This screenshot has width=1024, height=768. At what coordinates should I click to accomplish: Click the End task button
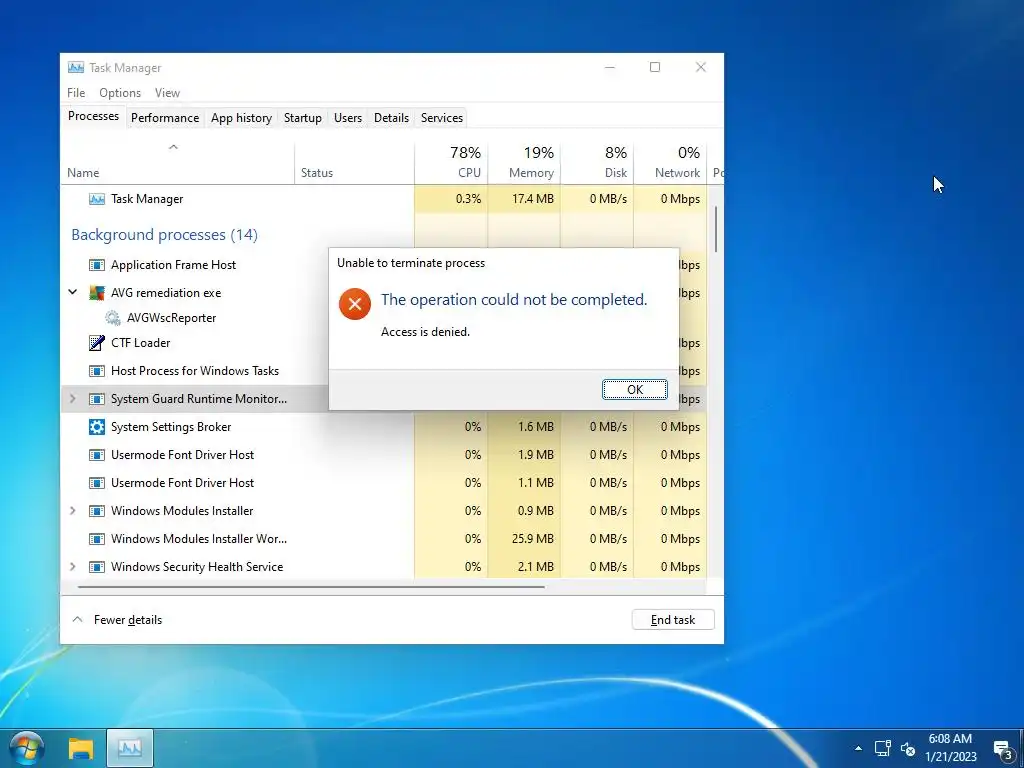click(x=673, y=620)
